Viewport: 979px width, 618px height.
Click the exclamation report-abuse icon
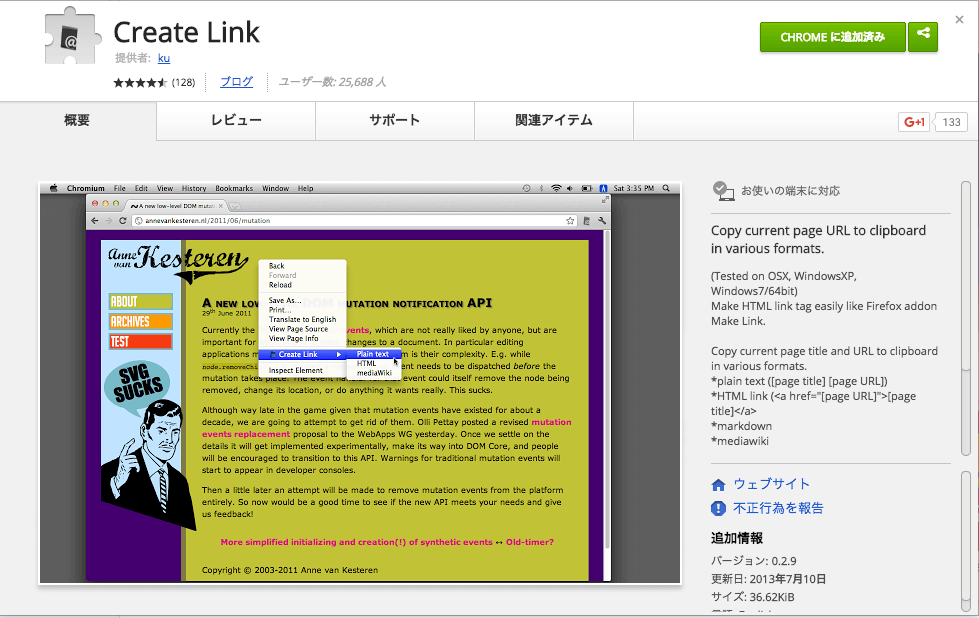click(x=718, y=509)
